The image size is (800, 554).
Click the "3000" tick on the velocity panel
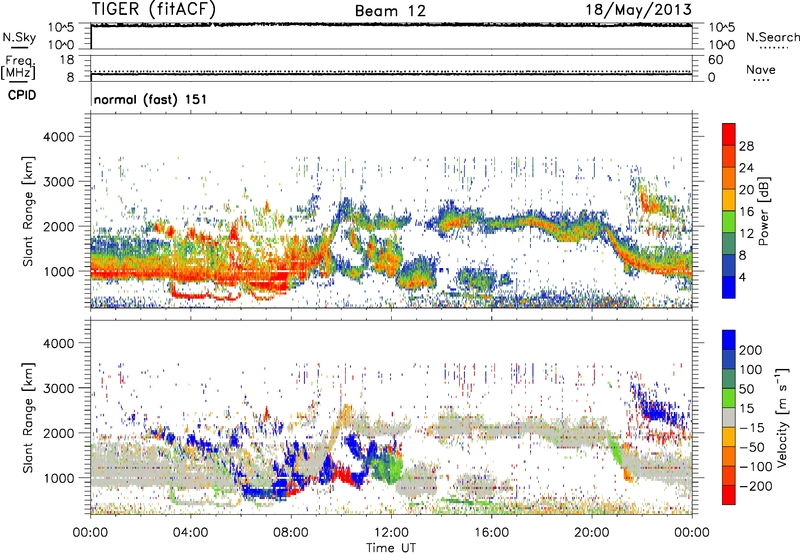(x=58, y=388)
